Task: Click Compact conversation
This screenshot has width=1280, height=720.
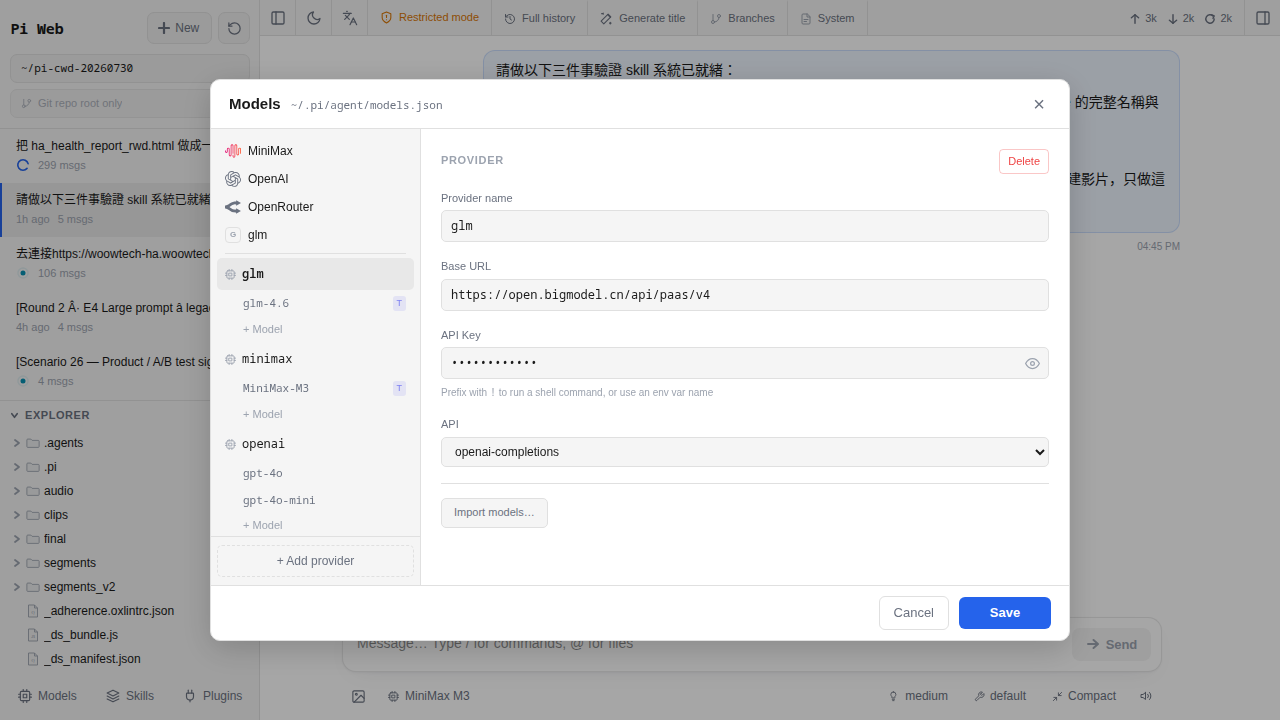Action: click(1084, 696)
